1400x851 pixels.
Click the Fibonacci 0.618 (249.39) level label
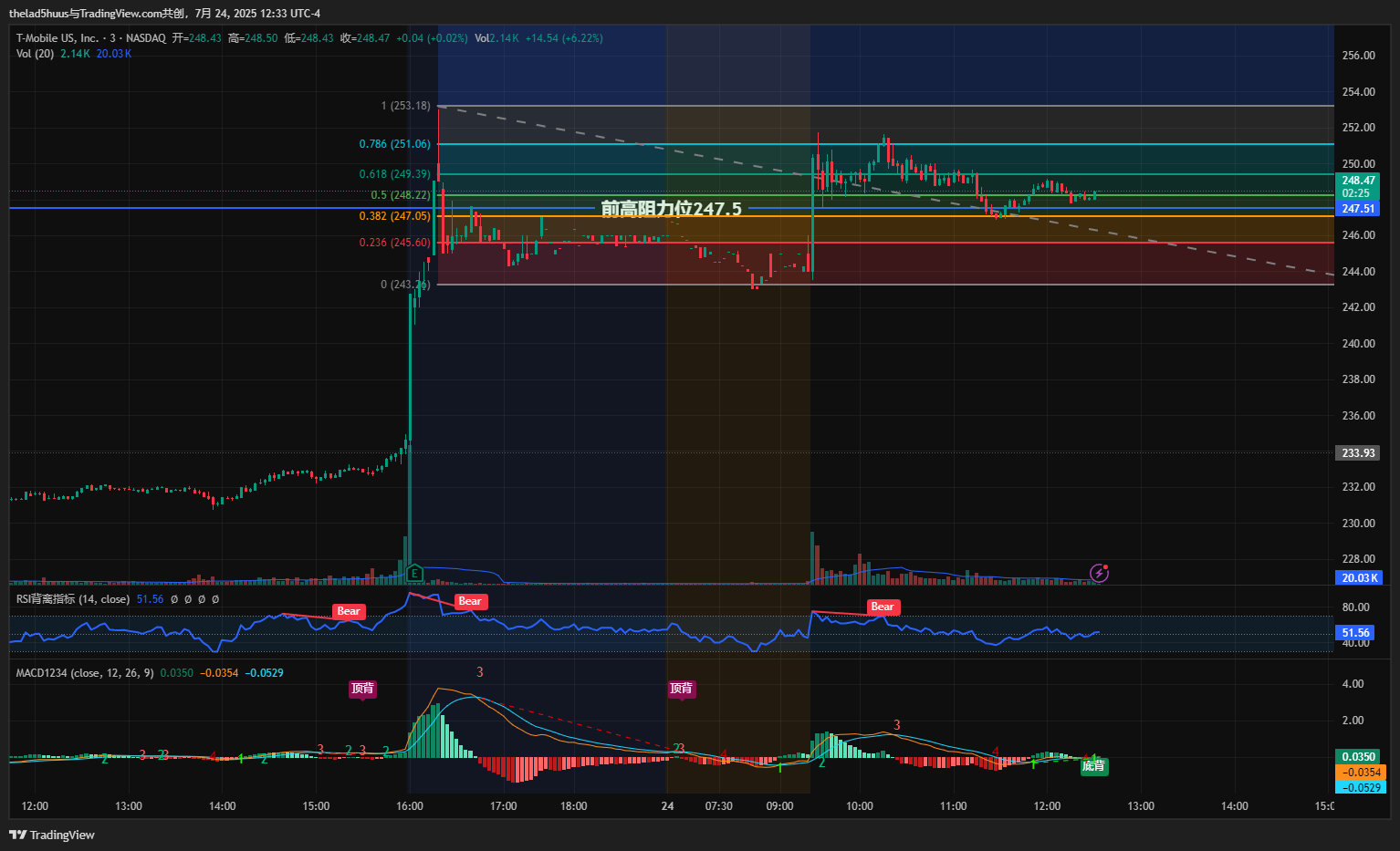coord(395,174)
